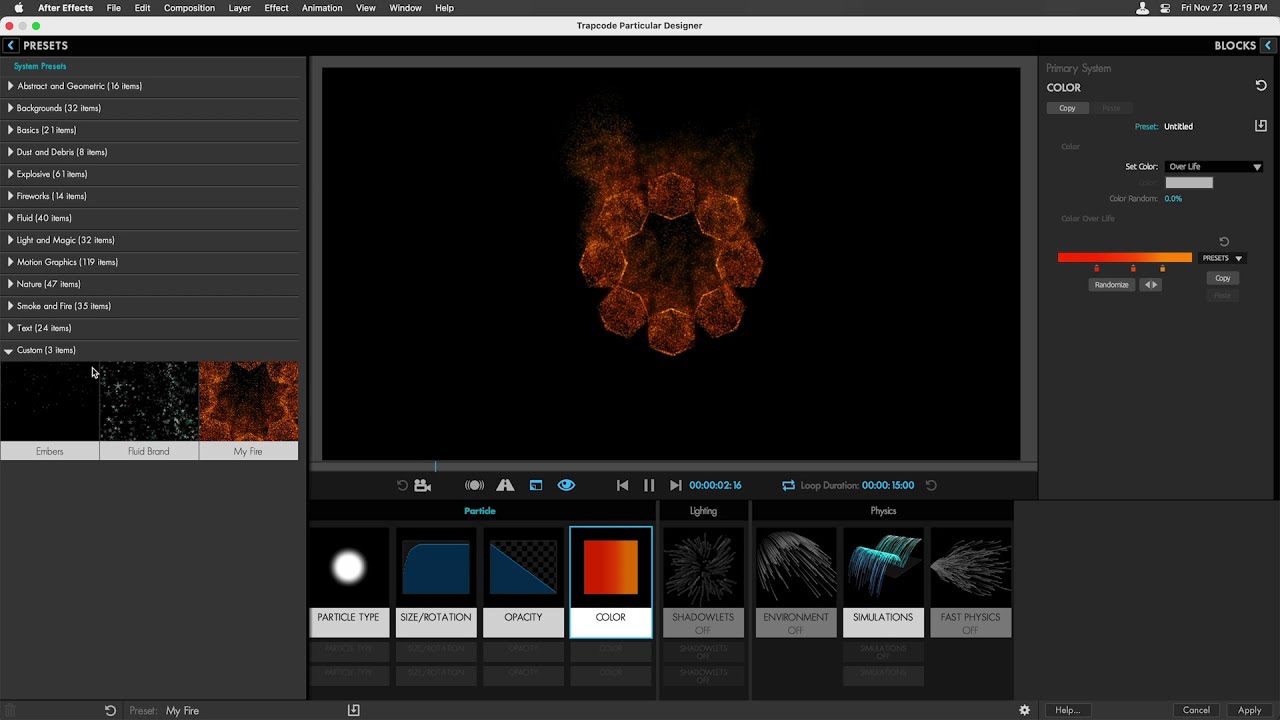The image size is (1280, 720).
Task: Toggle the Environment block
Action: pos(795,582)
